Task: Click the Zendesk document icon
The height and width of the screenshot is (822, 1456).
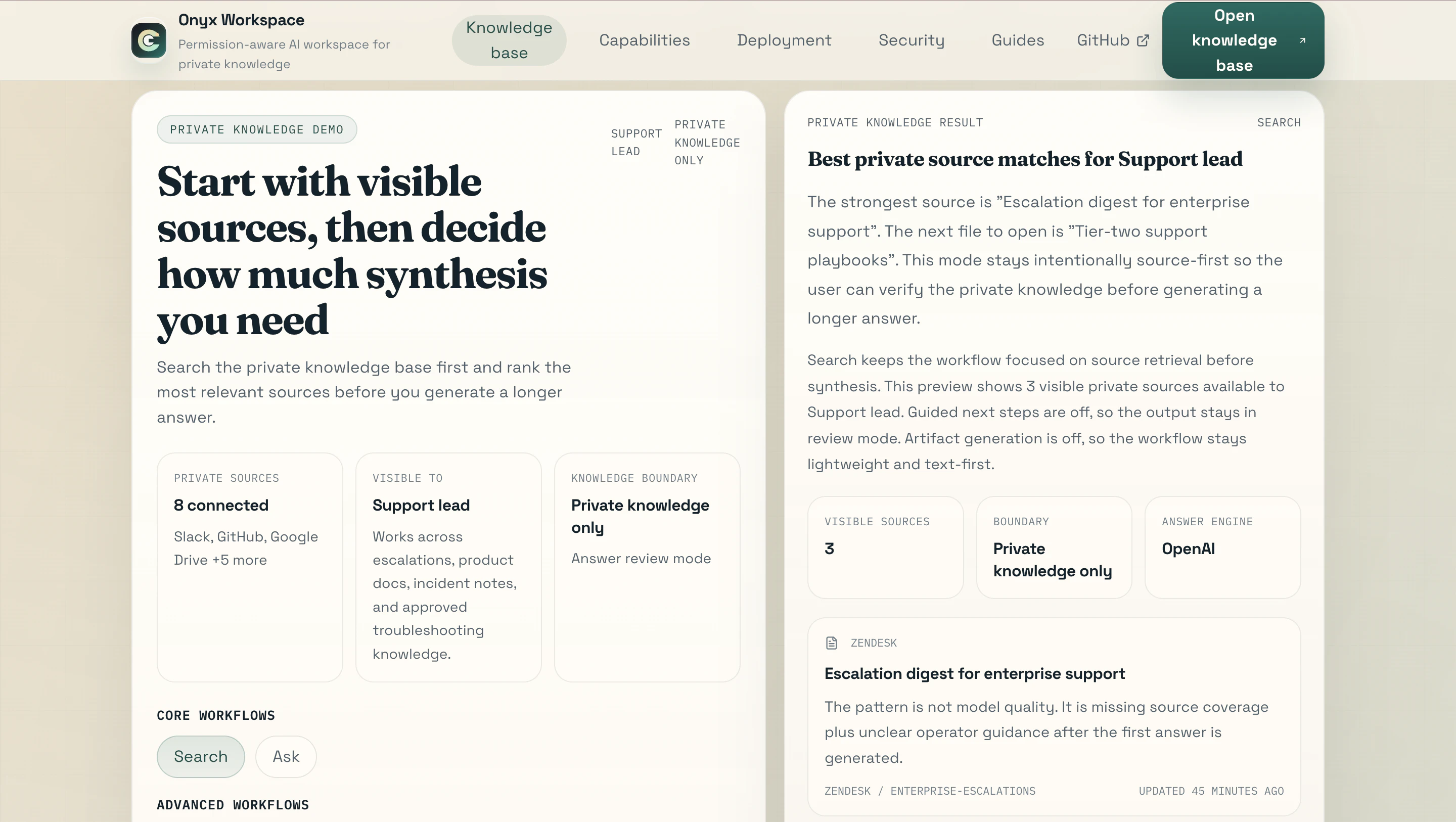Action: pos(832,643)
